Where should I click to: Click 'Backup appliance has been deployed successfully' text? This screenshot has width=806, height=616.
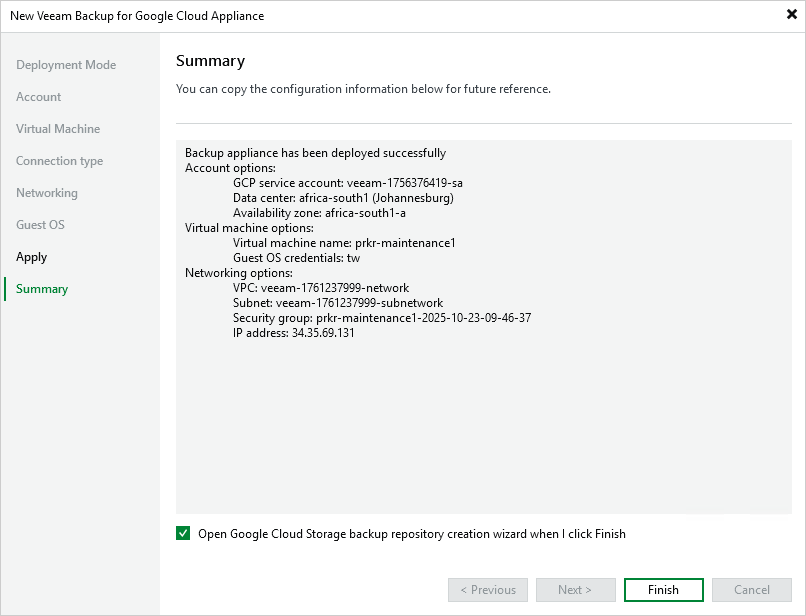point(315,153)
